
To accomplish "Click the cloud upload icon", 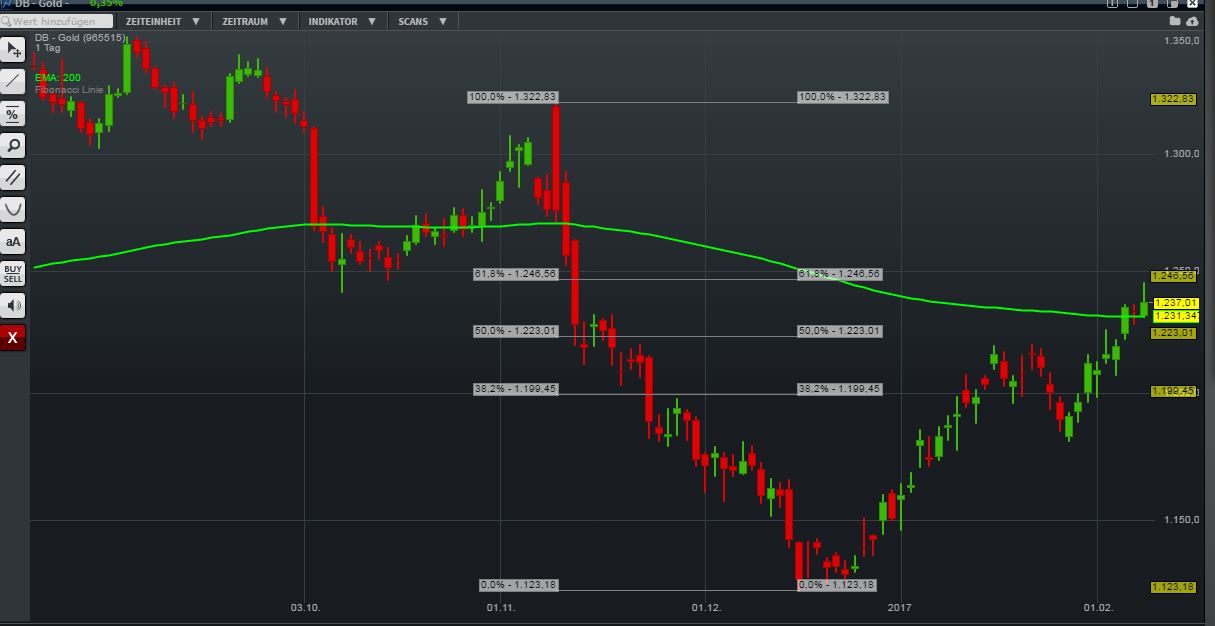I will click(1193, 21).
